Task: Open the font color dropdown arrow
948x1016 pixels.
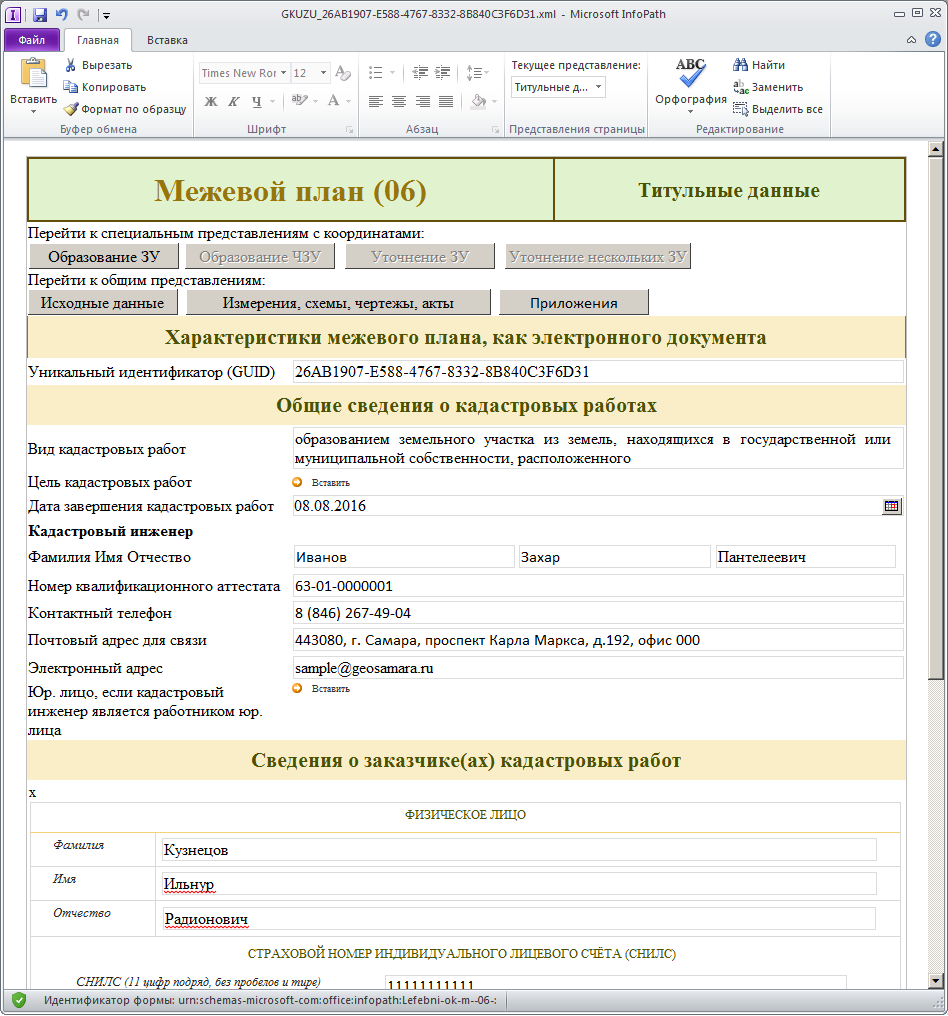Action: click(348, 101)
